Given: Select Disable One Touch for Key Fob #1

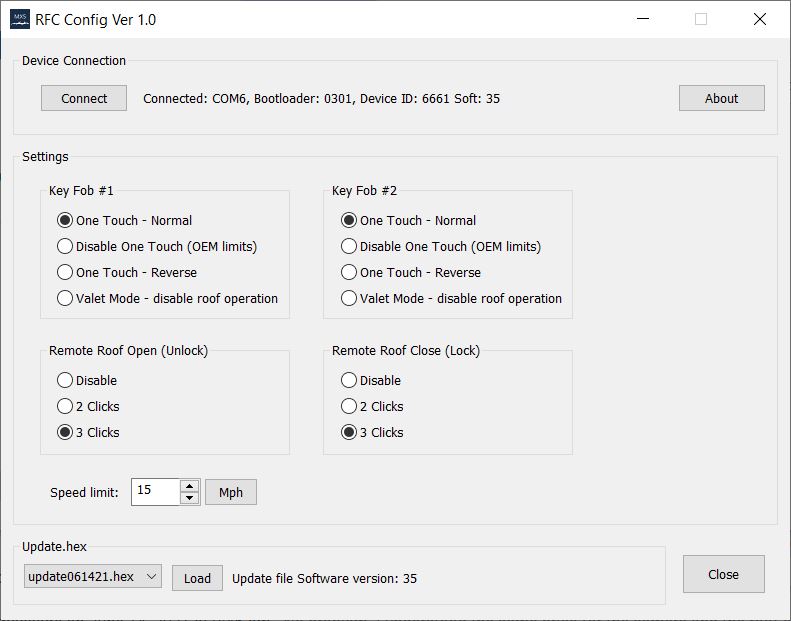Looking at the screenshot, I should point(66,246).
